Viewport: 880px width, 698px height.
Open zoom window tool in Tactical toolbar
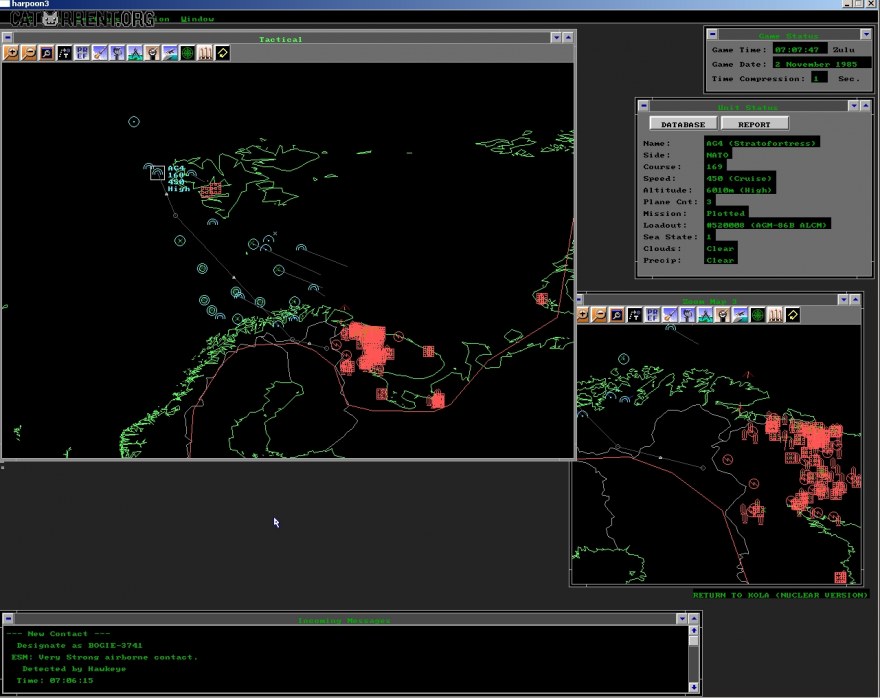click(47, 53)
